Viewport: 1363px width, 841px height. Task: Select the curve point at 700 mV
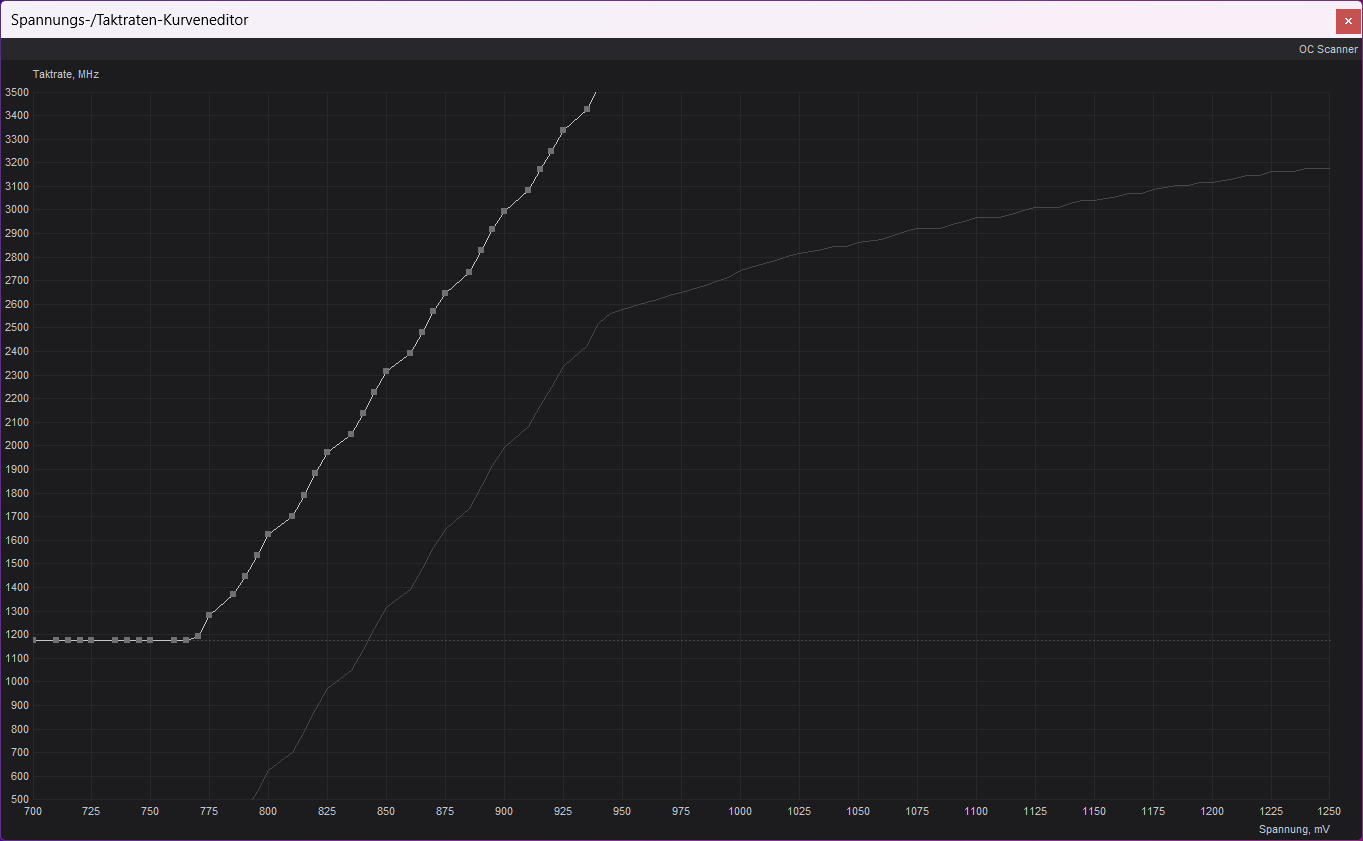click(x=33, y=640)
